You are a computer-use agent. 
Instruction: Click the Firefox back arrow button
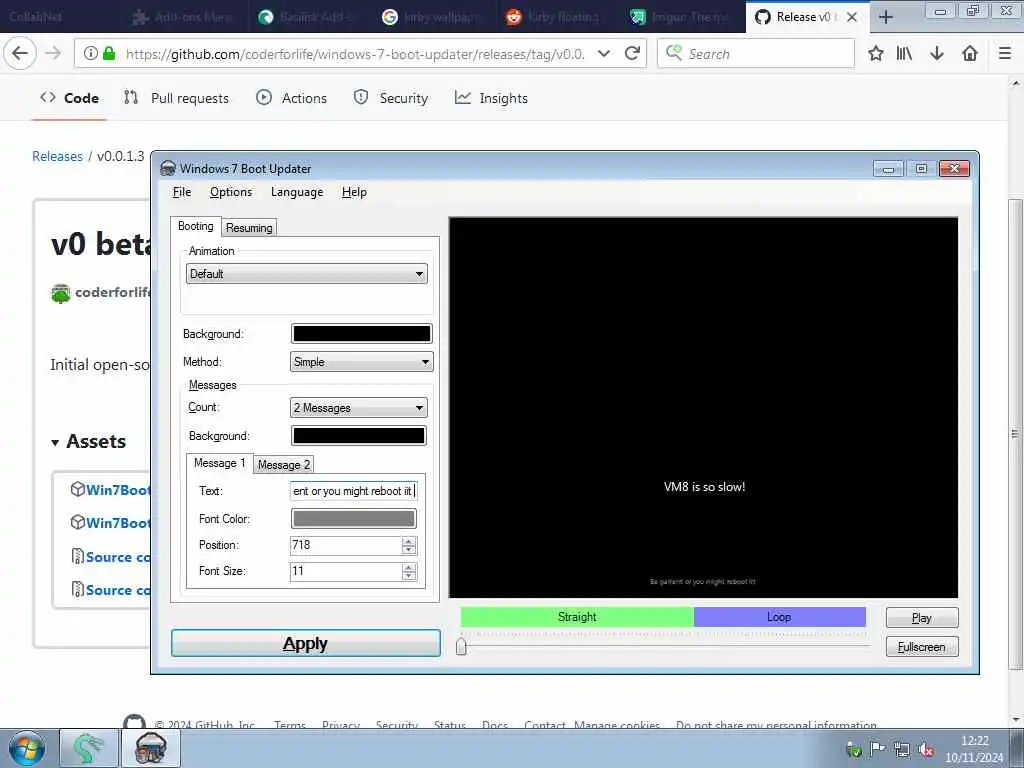click(20, 54)
